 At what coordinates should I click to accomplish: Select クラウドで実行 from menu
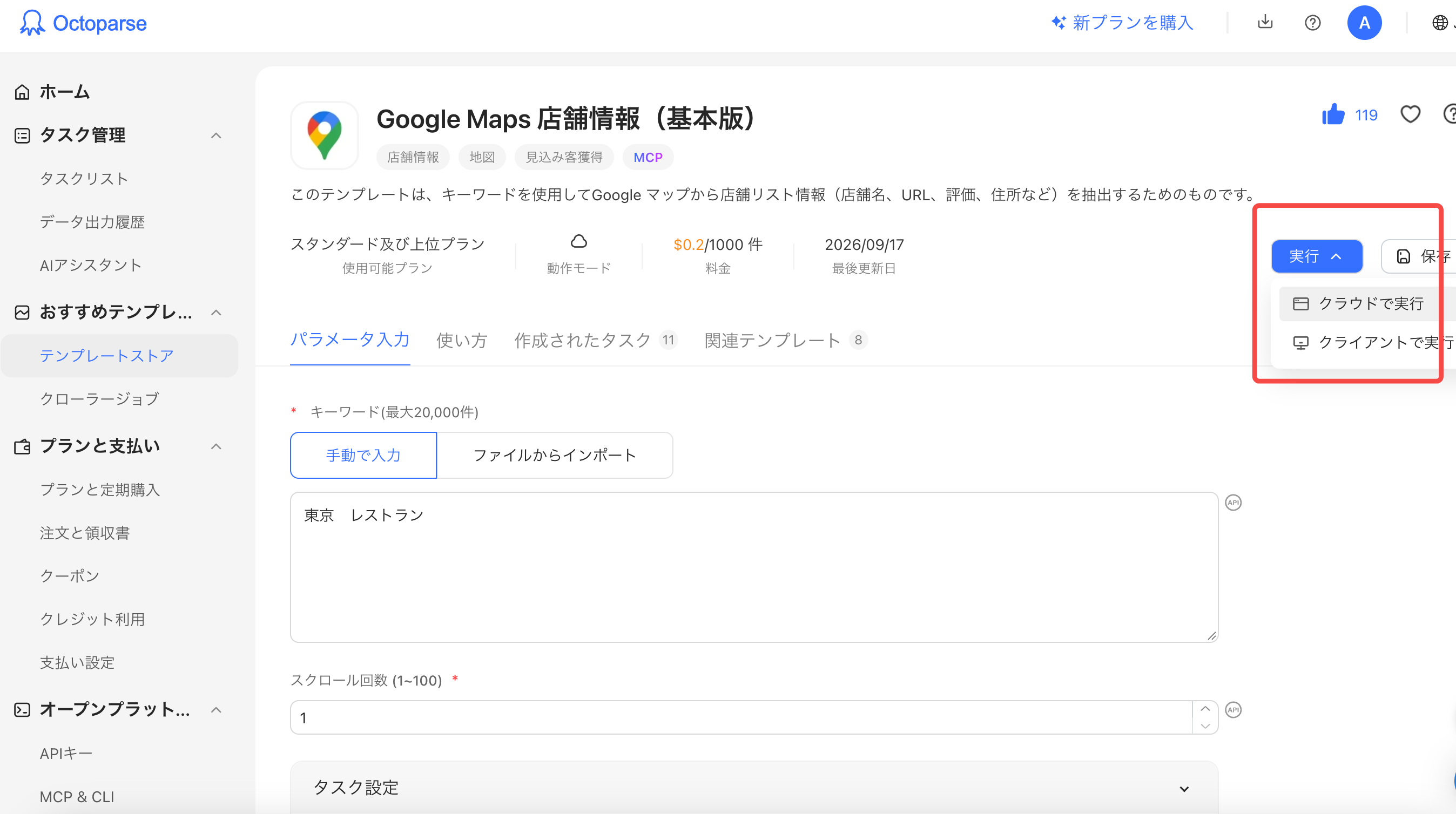click(1367, 304)
